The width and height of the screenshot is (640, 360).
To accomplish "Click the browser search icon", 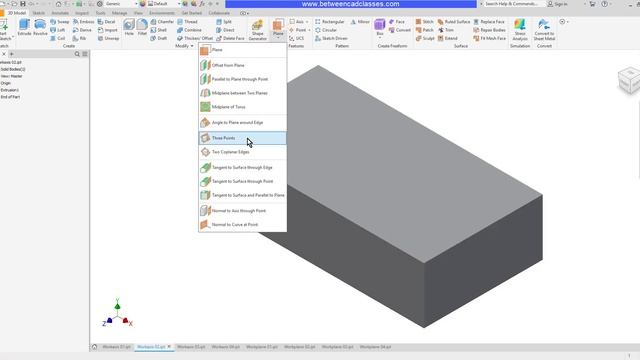I will click(x=77, y=54).
